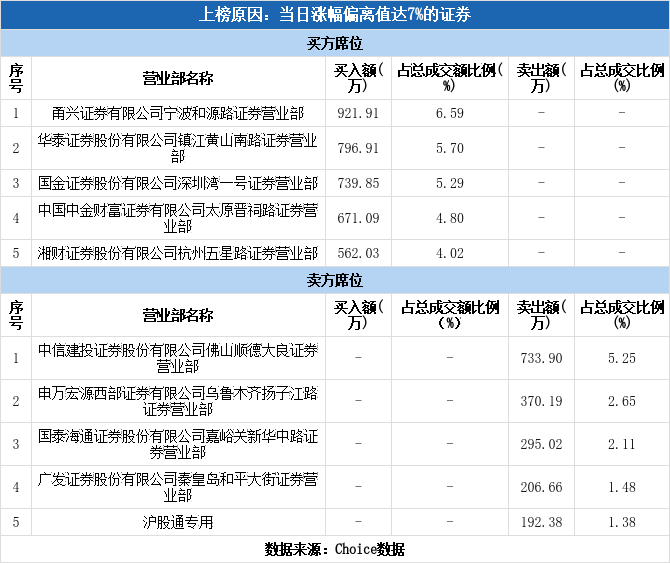This screenshot has width=670, height=563.
Task: Click buy amount 796.91
Action: (358, 148)
